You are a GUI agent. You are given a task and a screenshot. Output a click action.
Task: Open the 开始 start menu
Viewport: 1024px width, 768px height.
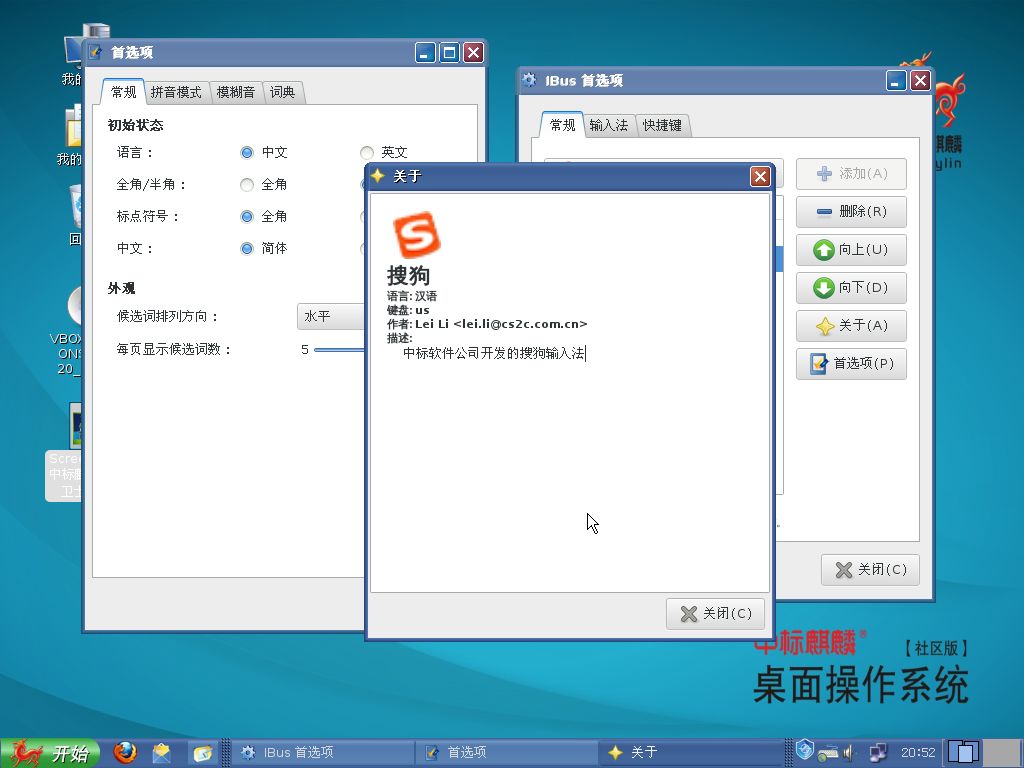52,752
